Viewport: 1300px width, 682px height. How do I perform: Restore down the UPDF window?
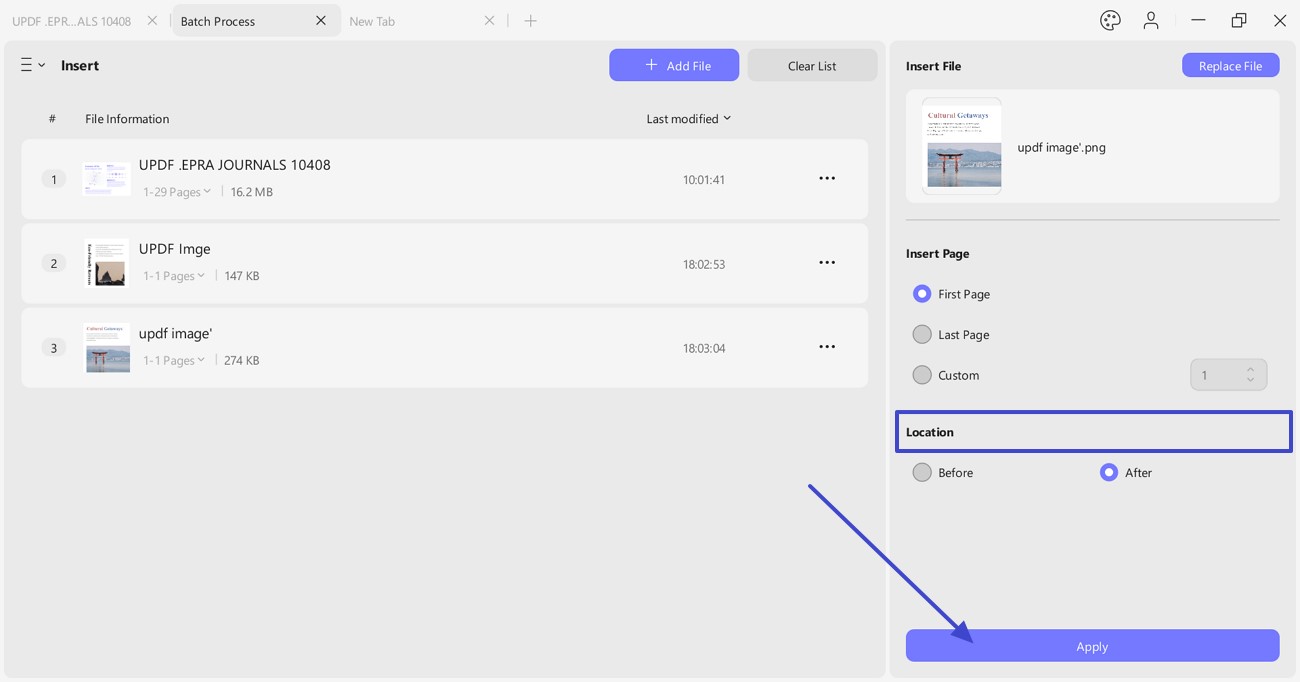(1239, 21)
